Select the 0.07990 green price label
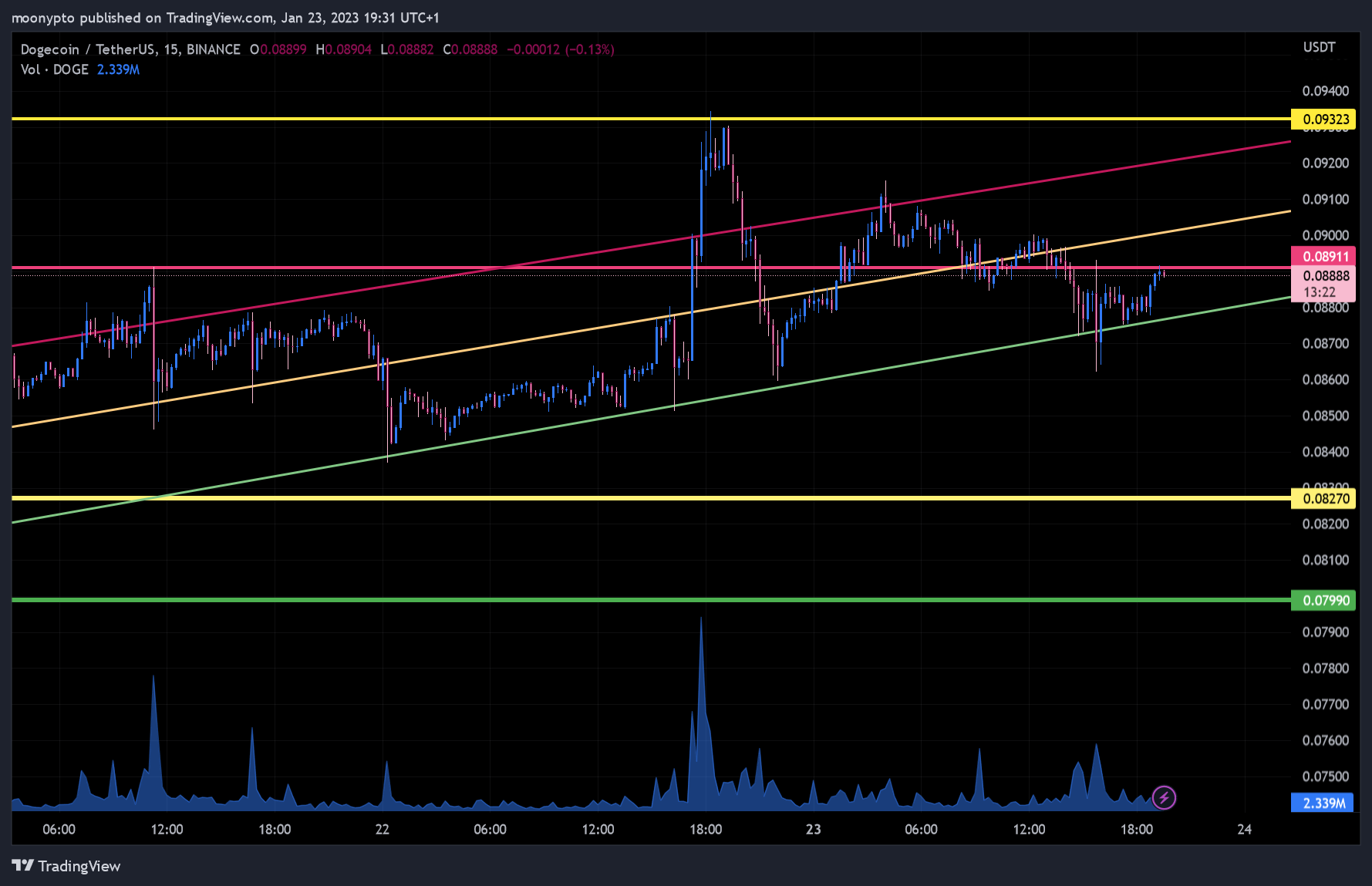This screenshot has height=886, width=1372. click(x=1323, y=600)
